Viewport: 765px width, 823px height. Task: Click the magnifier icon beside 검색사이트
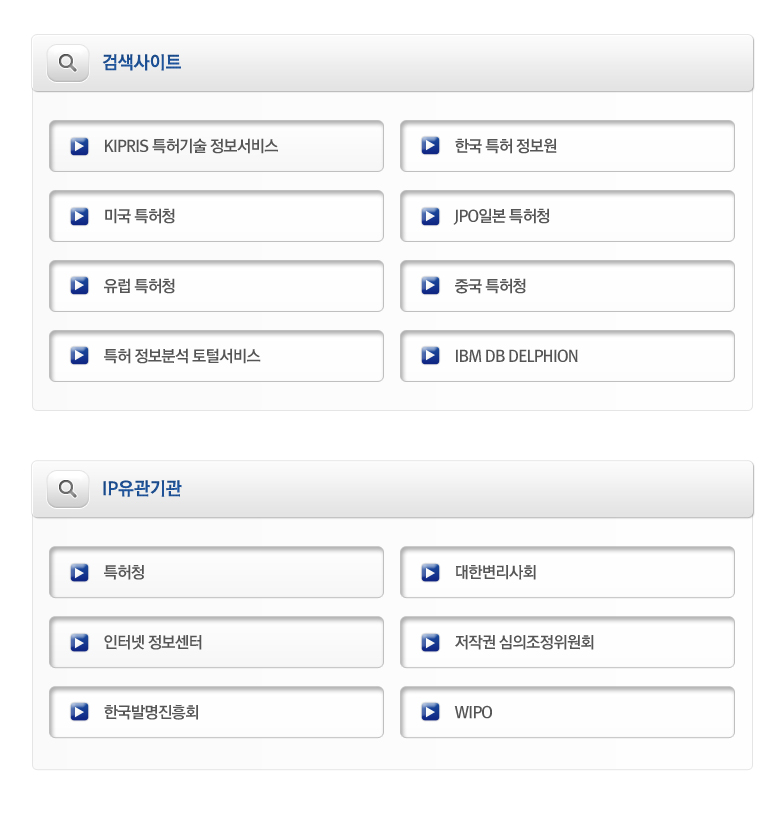[x=68, y=63]
